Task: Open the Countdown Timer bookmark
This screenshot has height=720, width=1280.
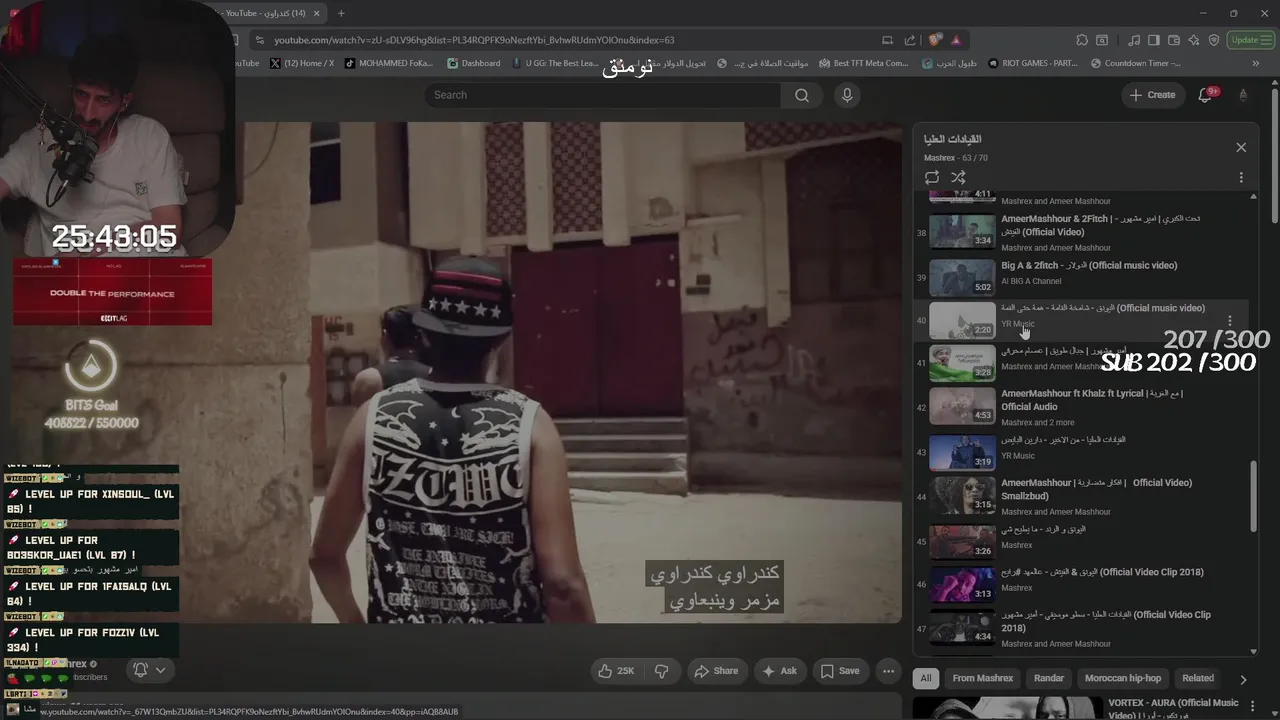Action: click(x=1134, y=63)
